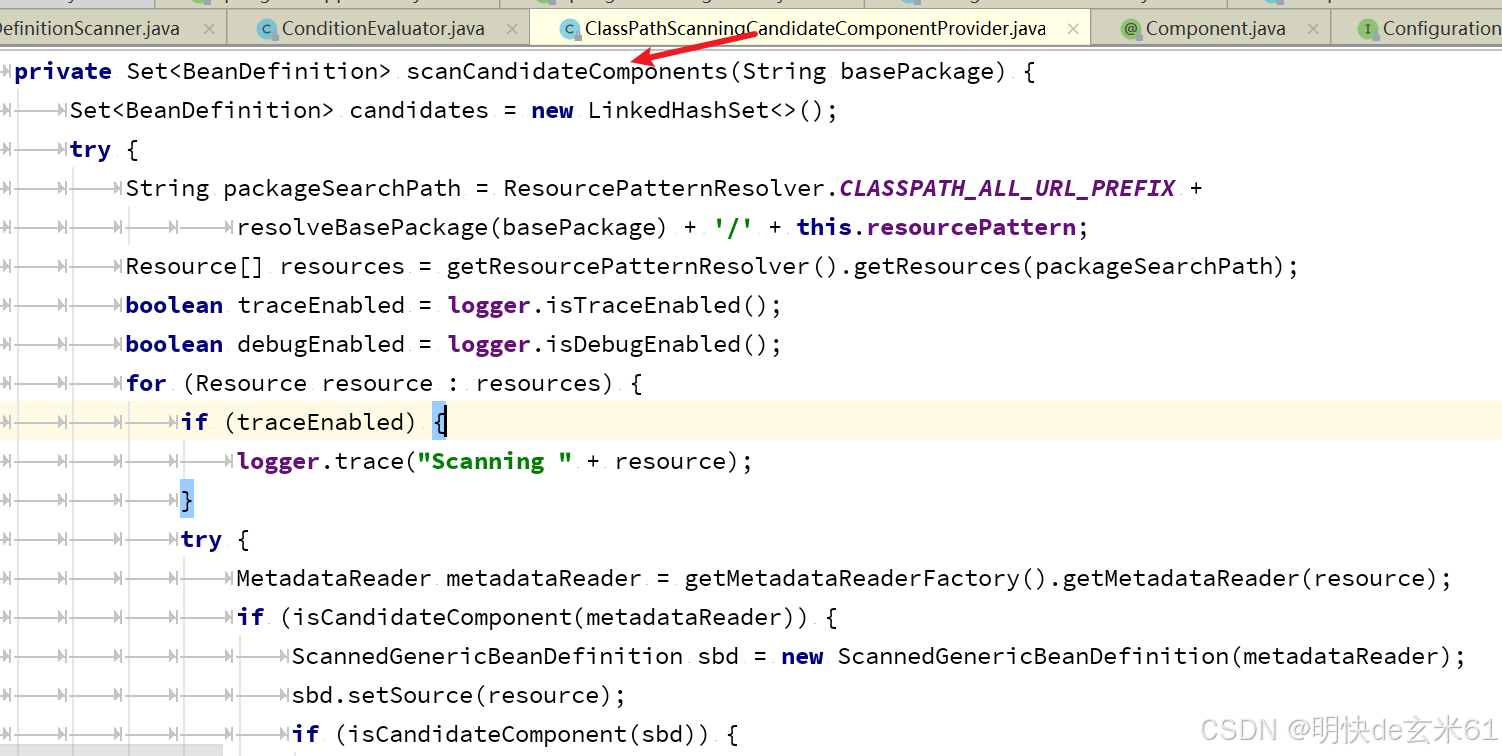Screen dimensions: 1502x756
Task: Click the getResources method call
Action: [x=936, y=266]
